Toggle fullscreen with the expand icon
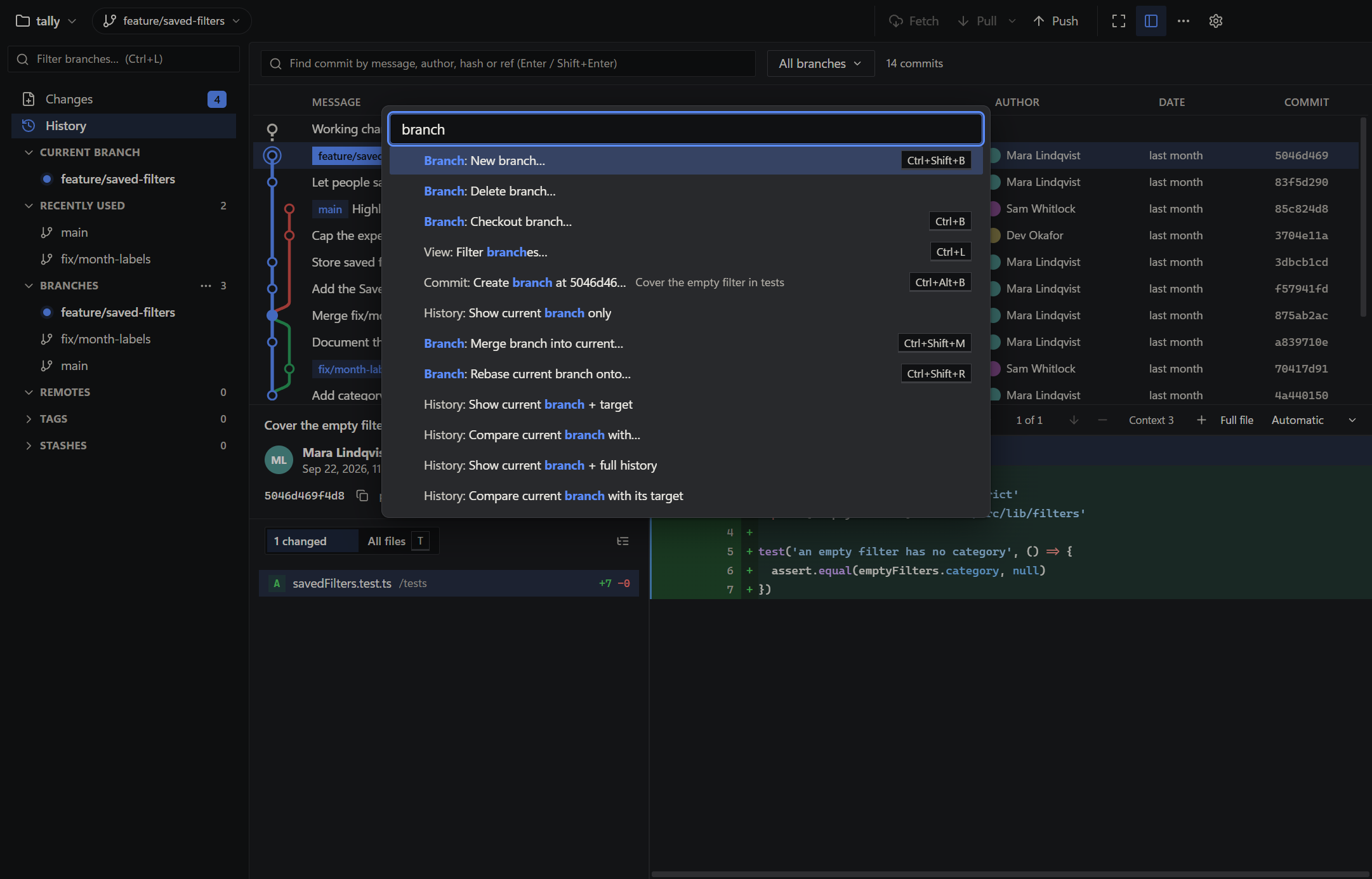Viewport: 1372px width, 879px height. [x=1119, y=21]
